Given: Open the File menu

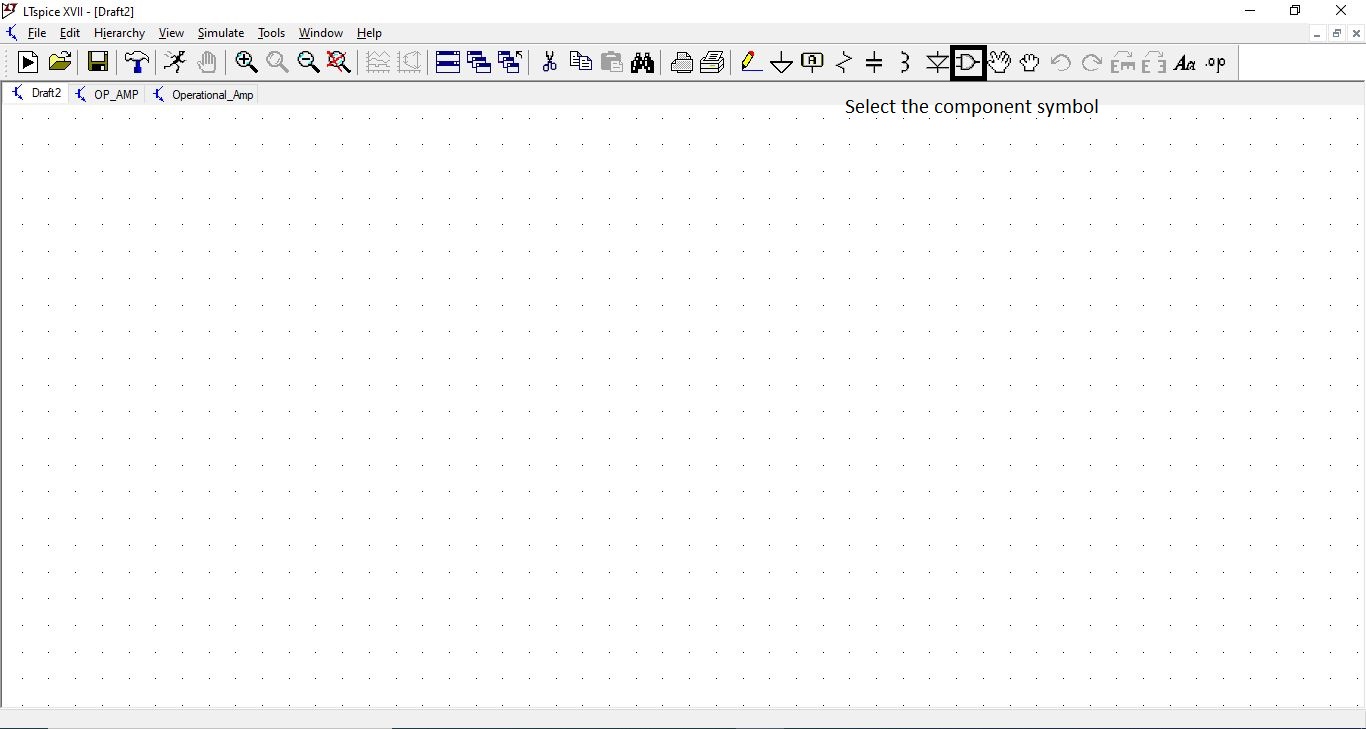Looking at the screenshot, I should point(37,33).
